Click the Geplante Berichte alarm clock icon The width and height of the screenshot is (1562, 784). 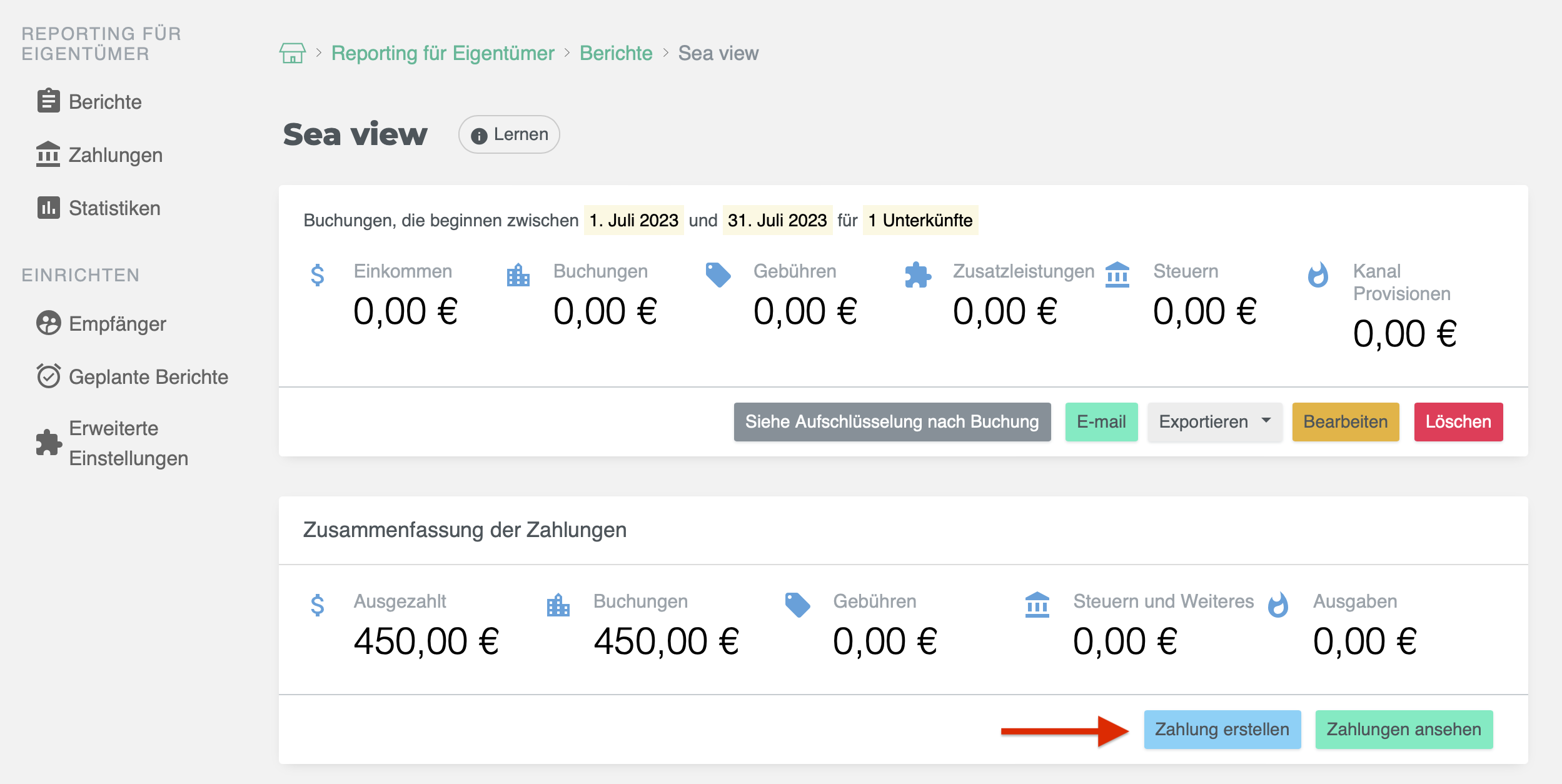pyautogui.click(x=48, y=376)
